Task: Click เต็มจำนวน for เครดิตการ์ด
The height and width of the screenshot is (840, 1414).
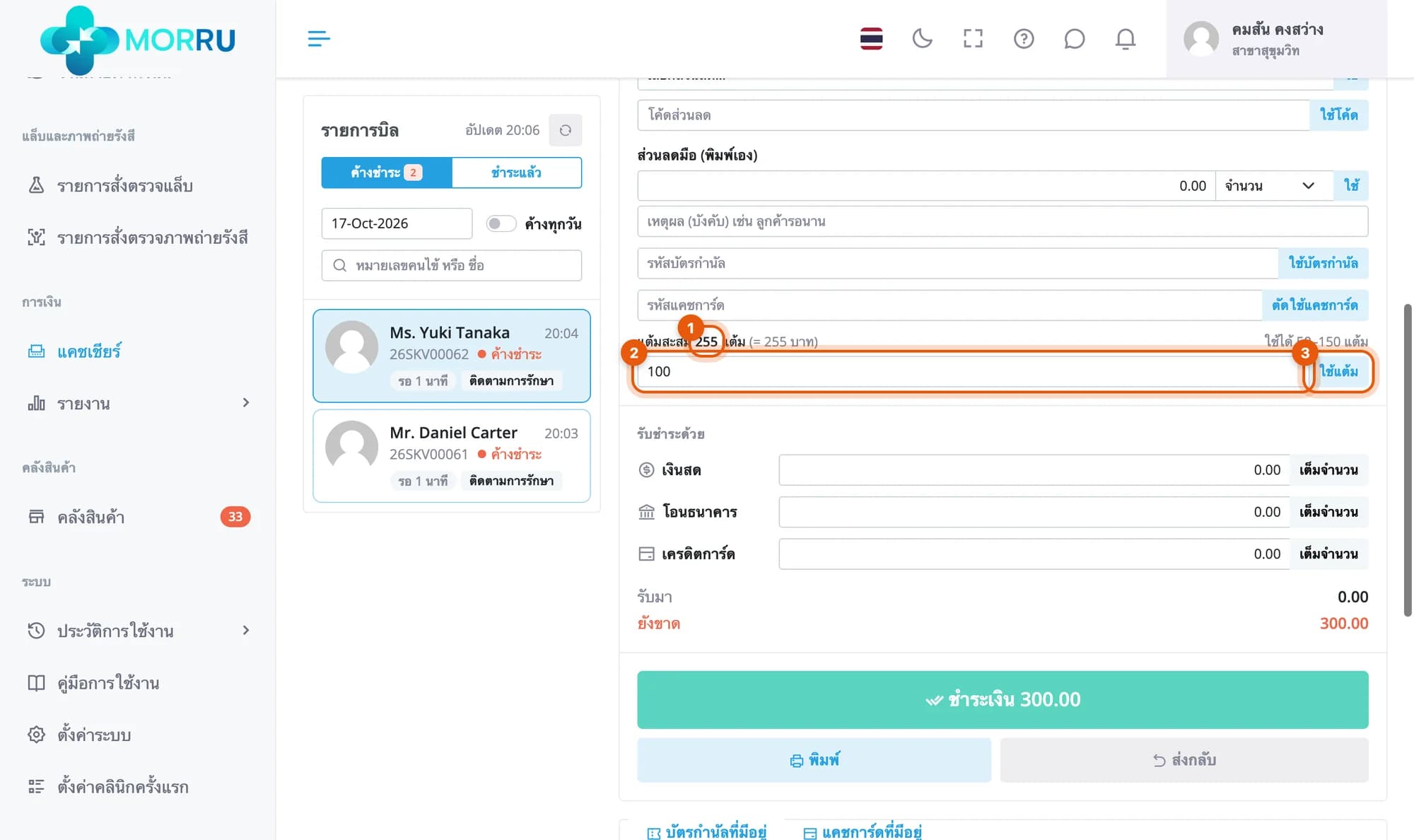Action: coord(1328,554)
